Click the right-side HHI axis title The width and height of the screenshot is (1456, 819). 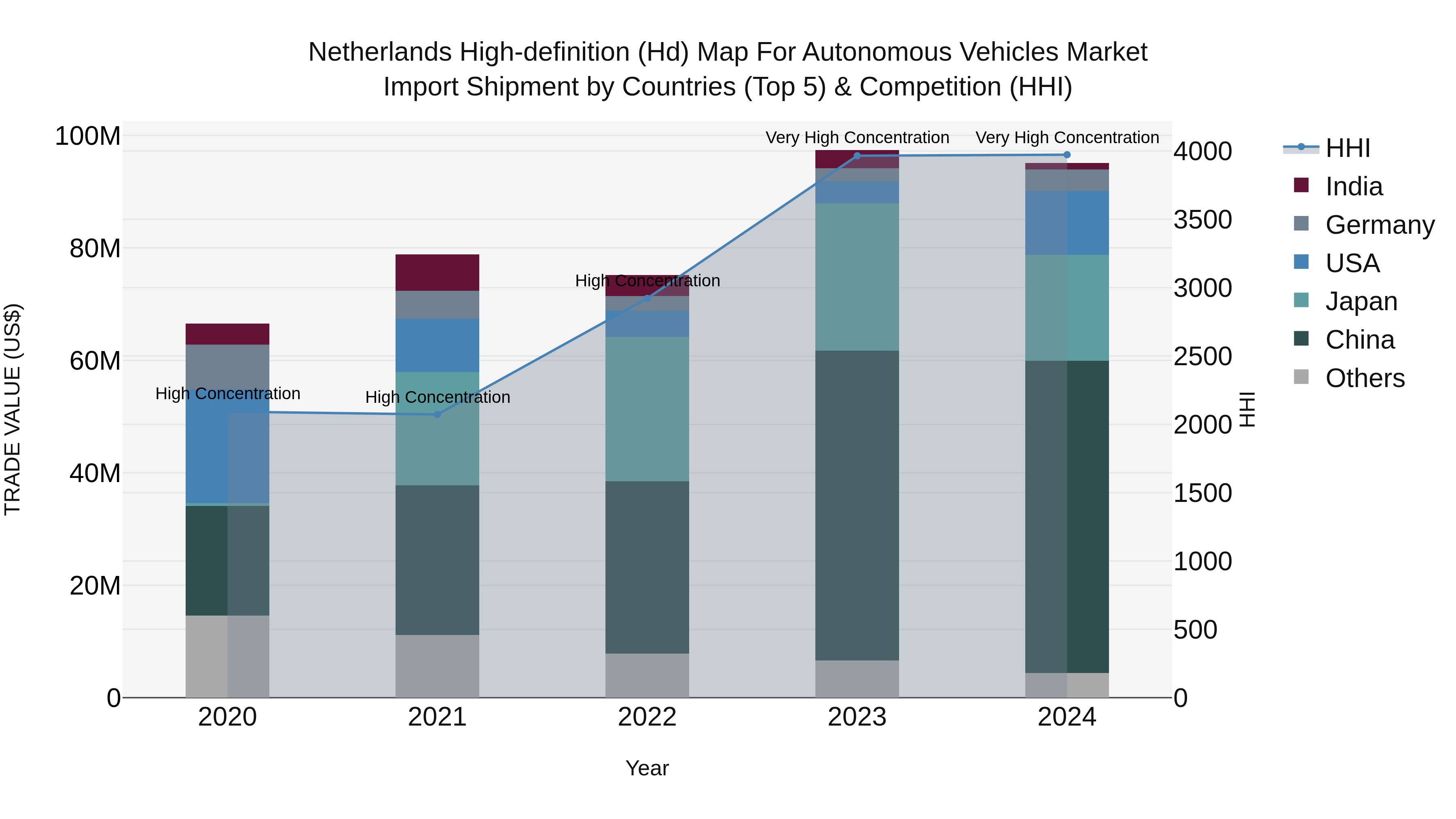point(1246,409)
